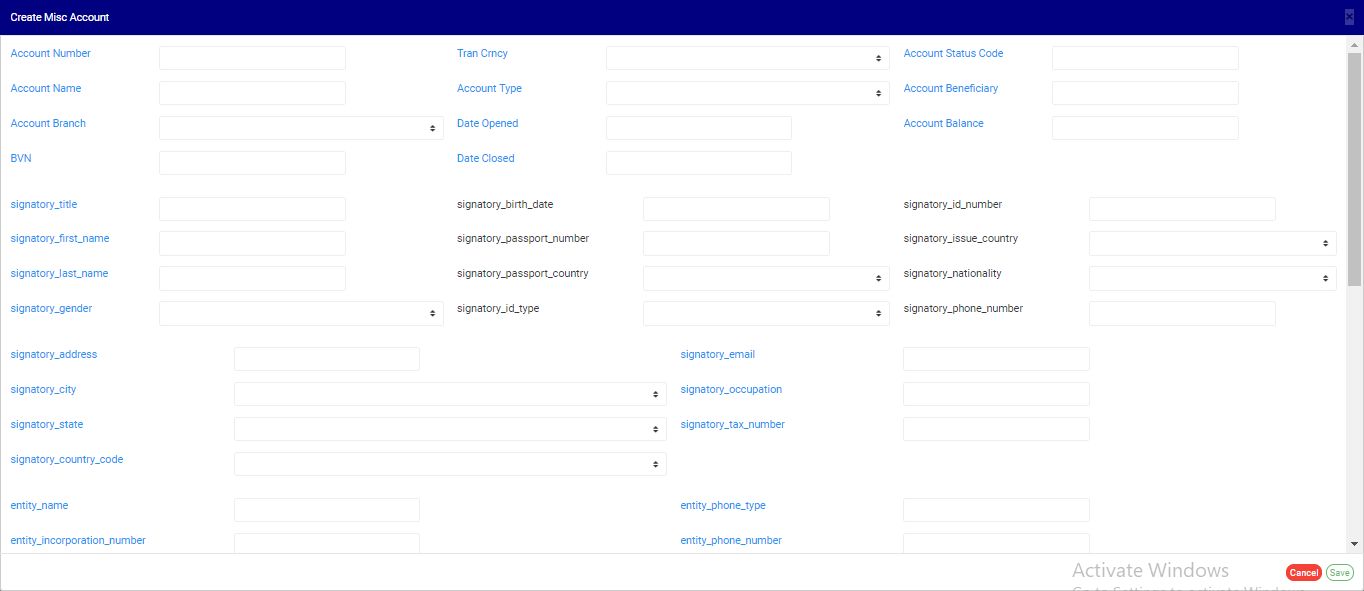Click the Date Opened input field
This screenshot has height=591, width=1364.
pos(698,128)
